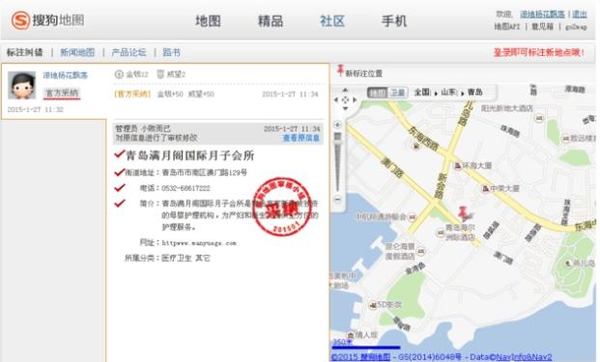Click the venue title 青岛满月阁国际月子会所

coord(190,155)
